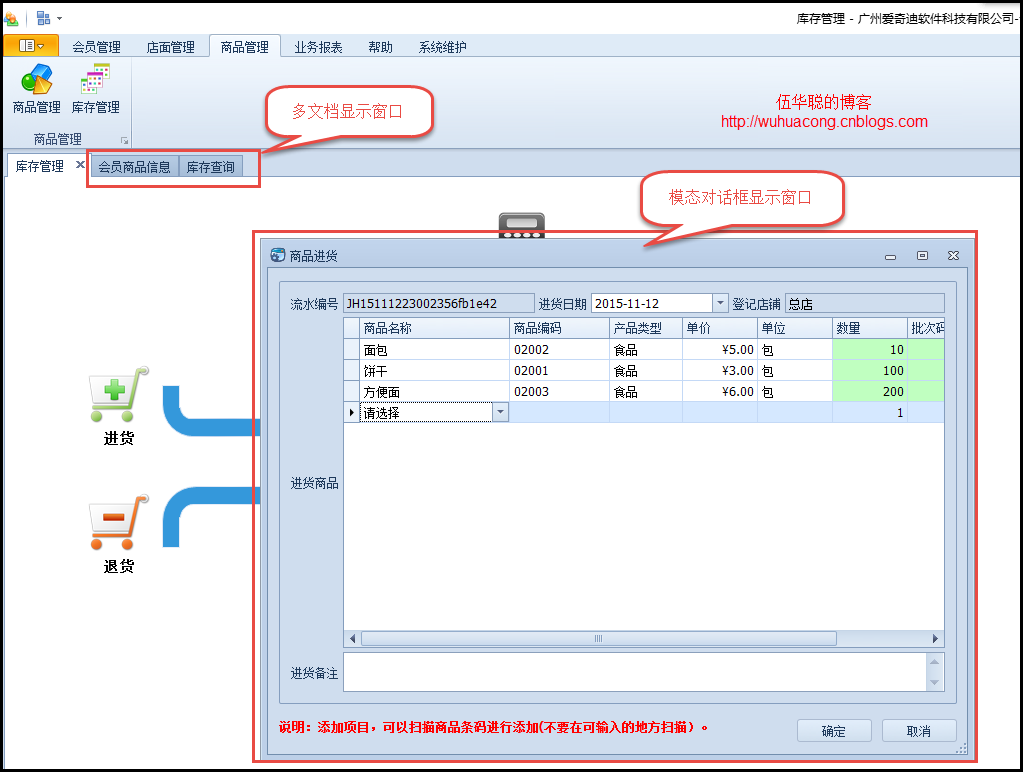Open the 业务报表 ribbon tab

tap(318, 47)
